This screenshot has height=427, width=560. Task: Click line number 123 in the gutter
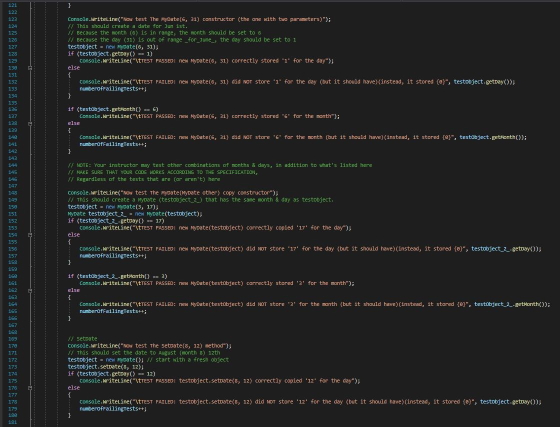(12, 19)
